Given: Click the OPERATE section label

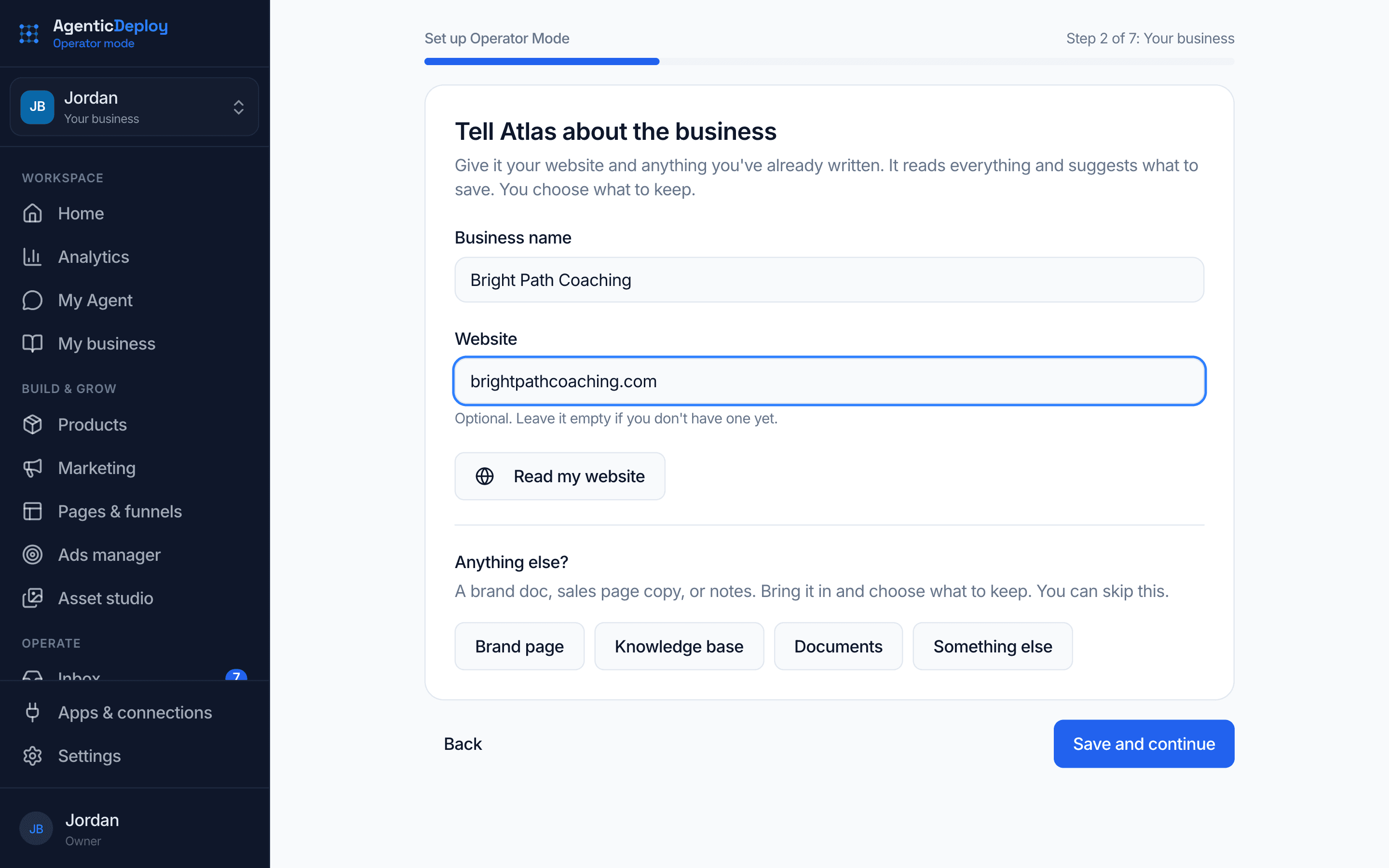Looking at the screenshot, I should (51, 644).
